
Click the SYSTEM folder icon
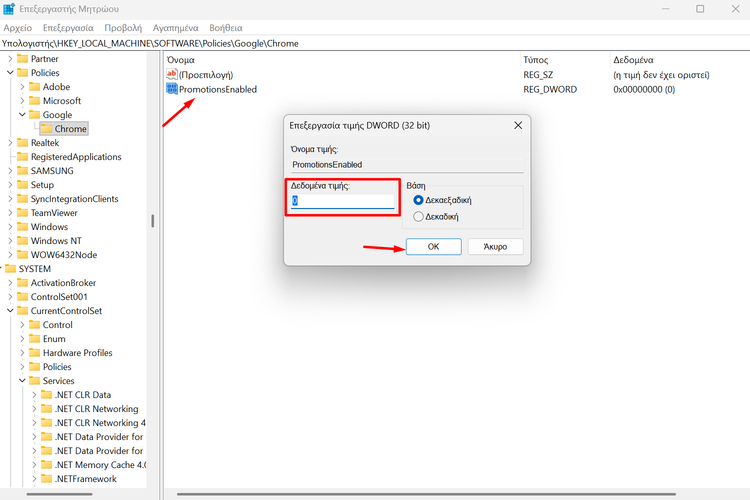coord(11,268)
